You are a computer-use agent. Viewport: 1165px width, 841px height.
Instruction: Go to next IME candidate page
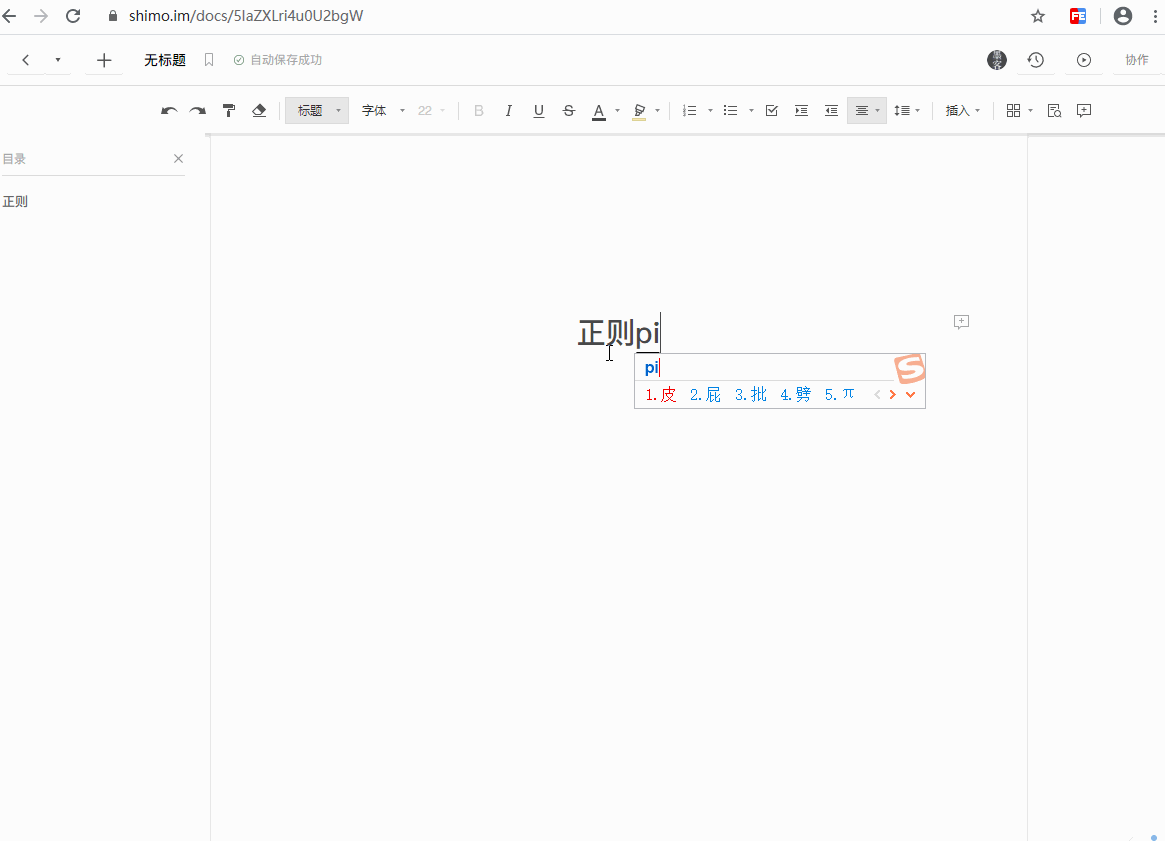tap(892, 394)
